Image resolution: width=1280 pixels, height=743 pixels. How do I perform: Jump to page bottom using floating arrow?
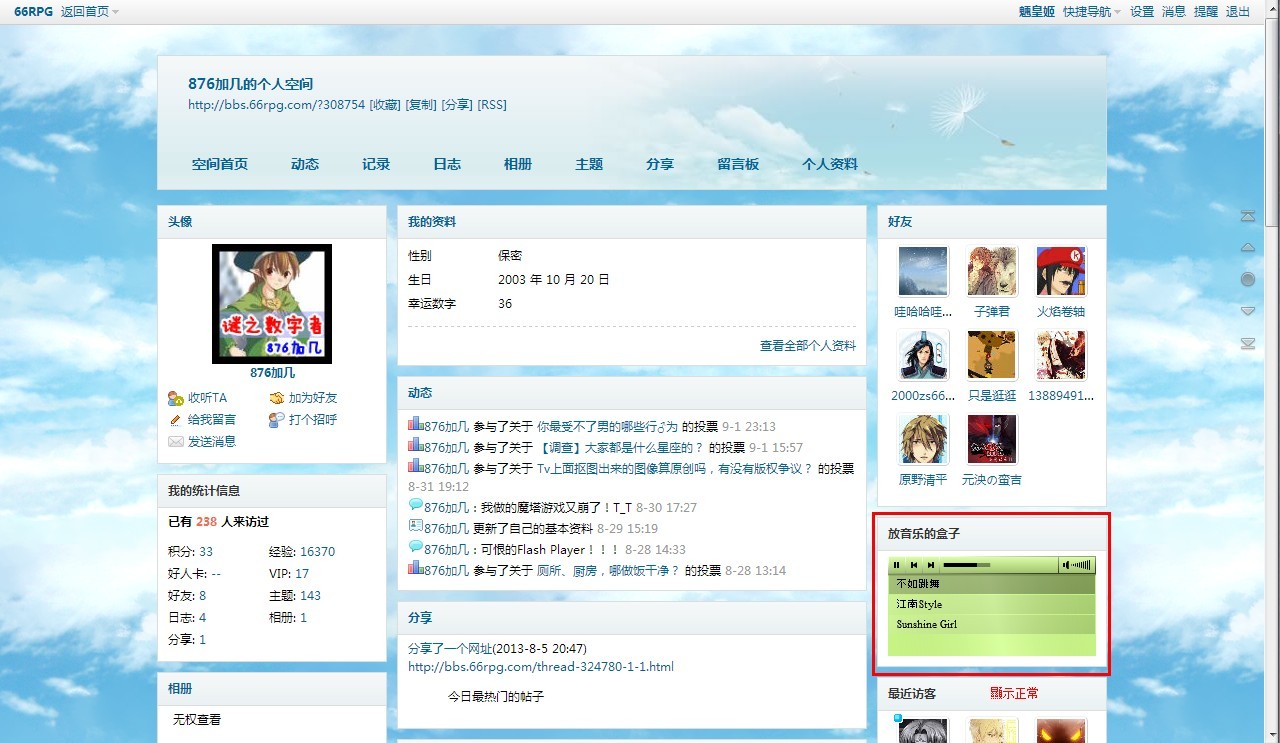coord(1247,343)
